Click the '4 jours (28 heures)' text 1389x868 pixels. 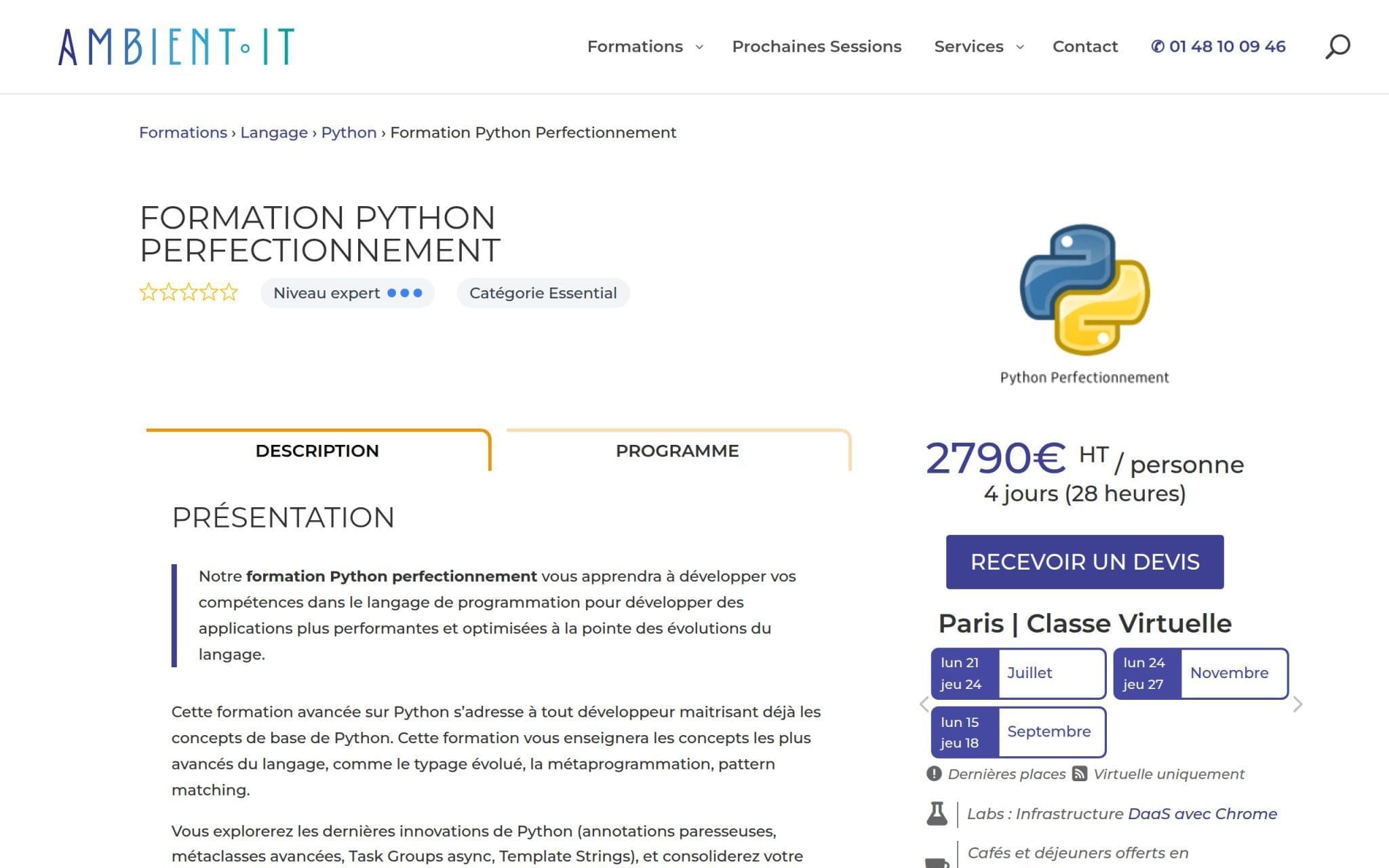(1084, 494)
